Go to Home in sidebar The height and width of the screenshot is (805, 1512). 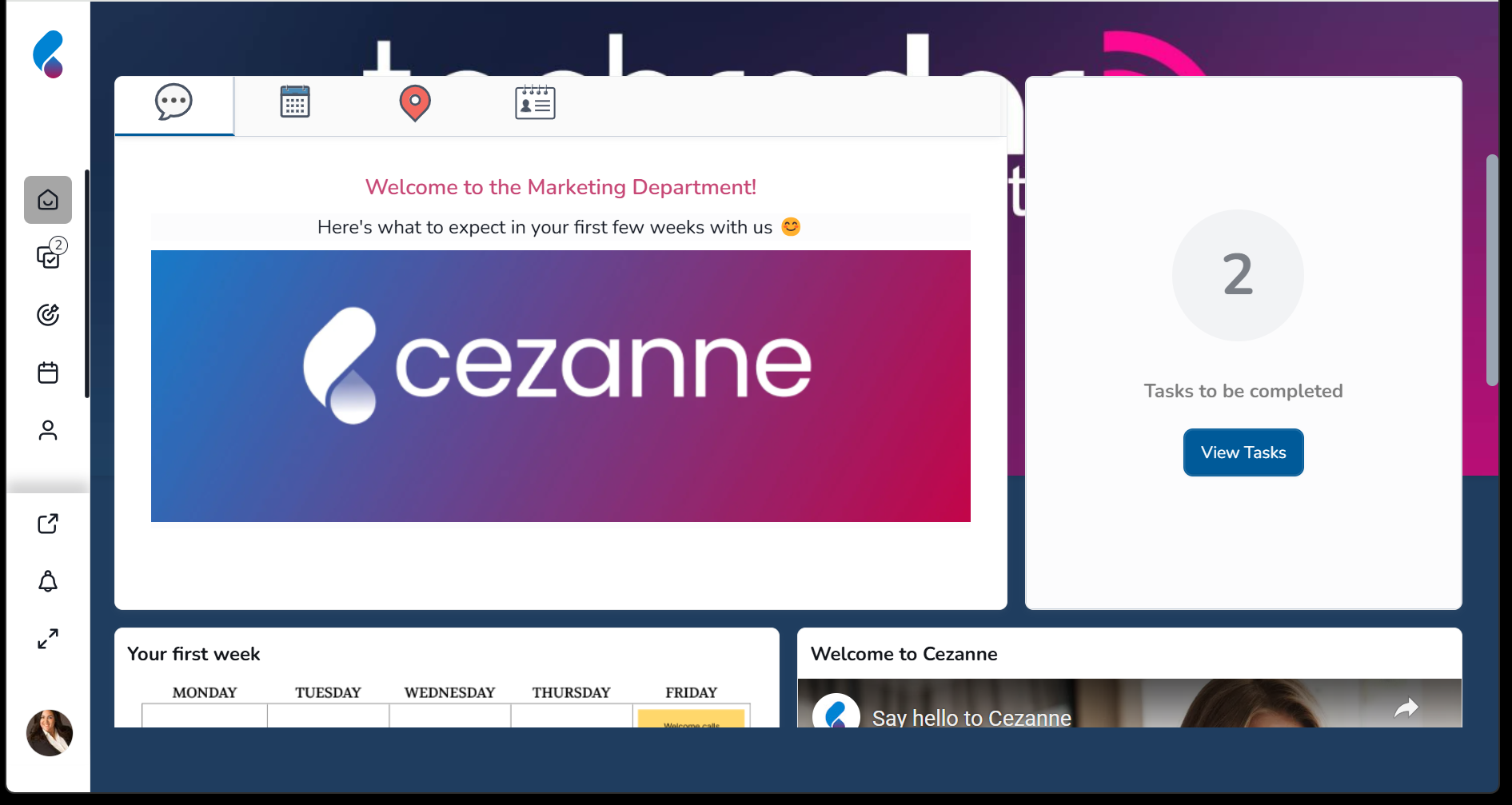[x=48, y=200]
